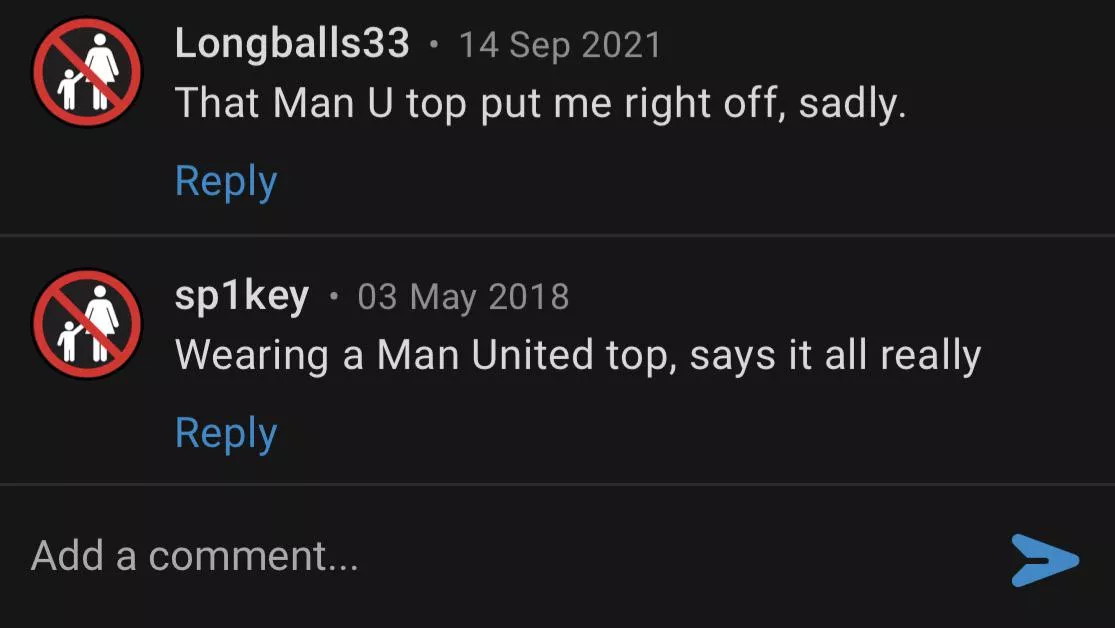The height and width of the screenshot is (628, 1115).
Task: Reply to sp1key's comment
Action: coord(225,432)
